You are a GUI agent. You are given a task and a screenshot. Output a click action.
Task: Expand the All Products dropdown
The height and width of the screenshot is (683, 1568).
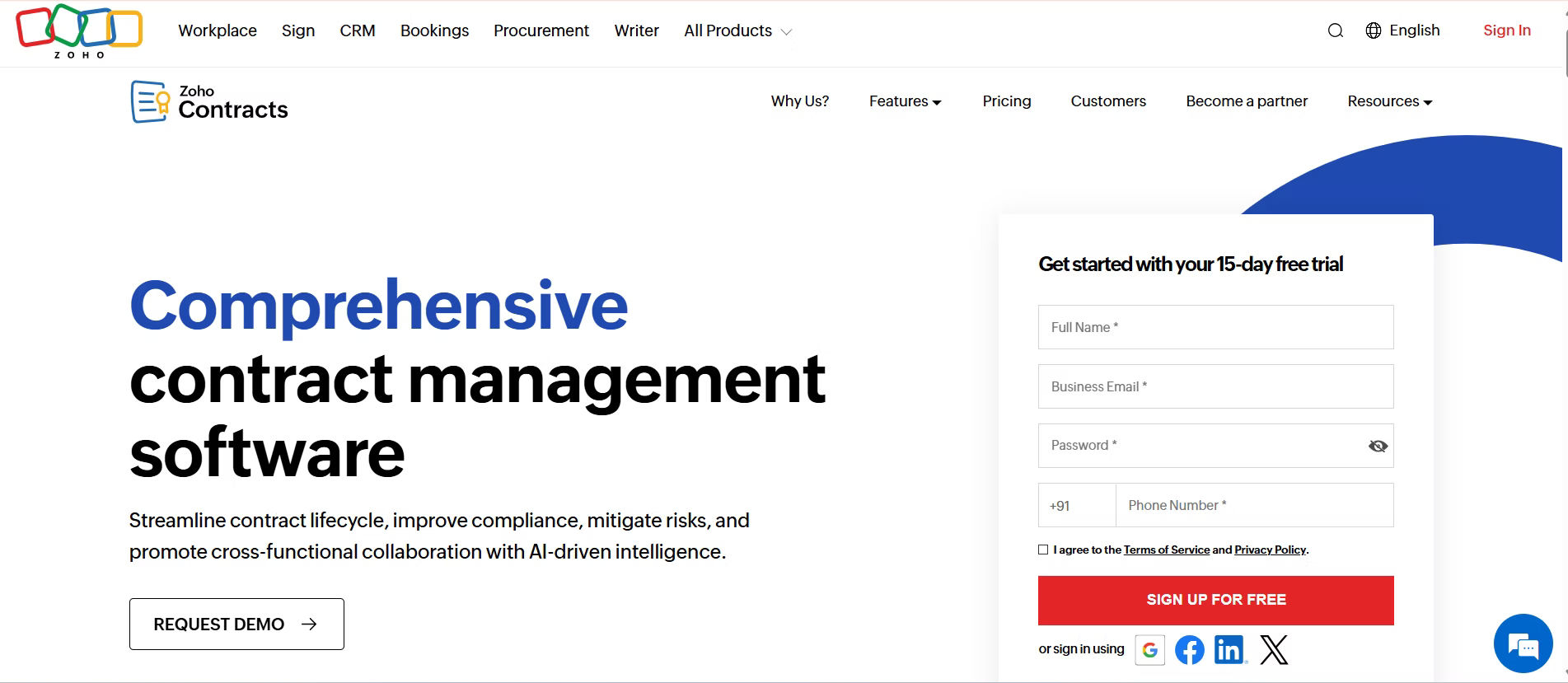point(737,30)
